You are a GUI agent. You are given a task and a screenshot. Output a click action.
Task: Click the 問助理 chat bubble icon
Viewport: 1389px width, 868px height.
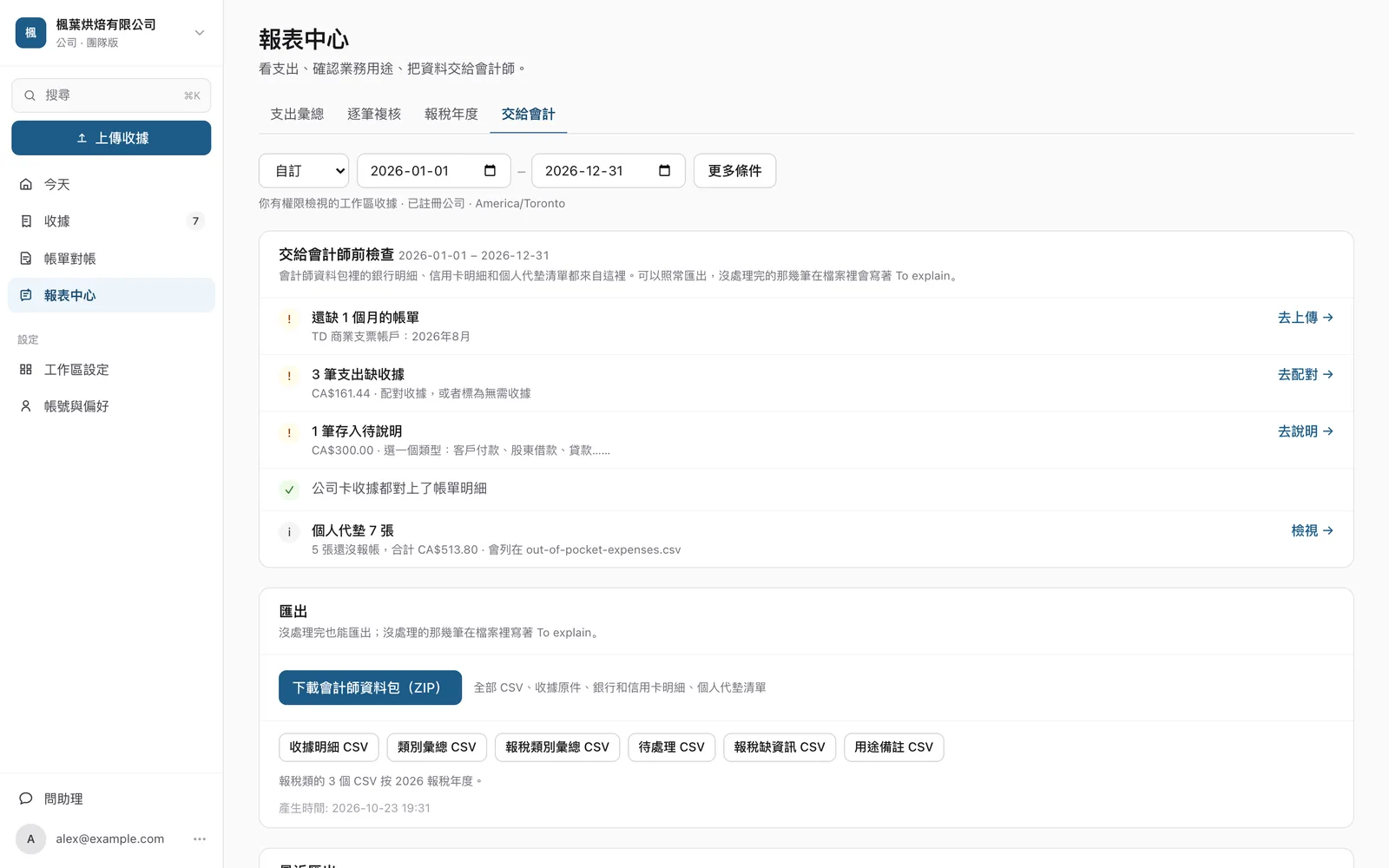coord(26,799)
